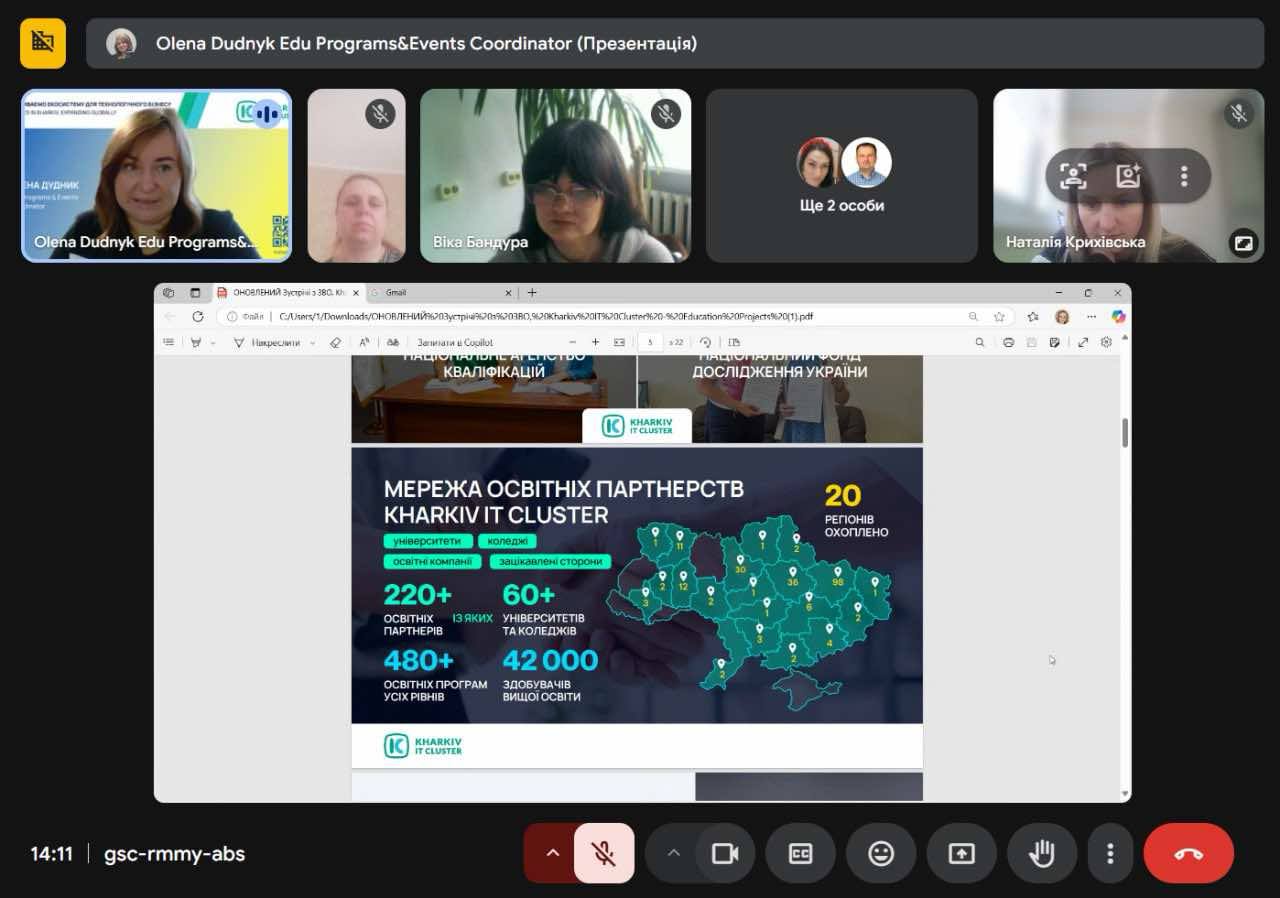Click the translate icon in the PDF toolbar

tap(393, 342)
